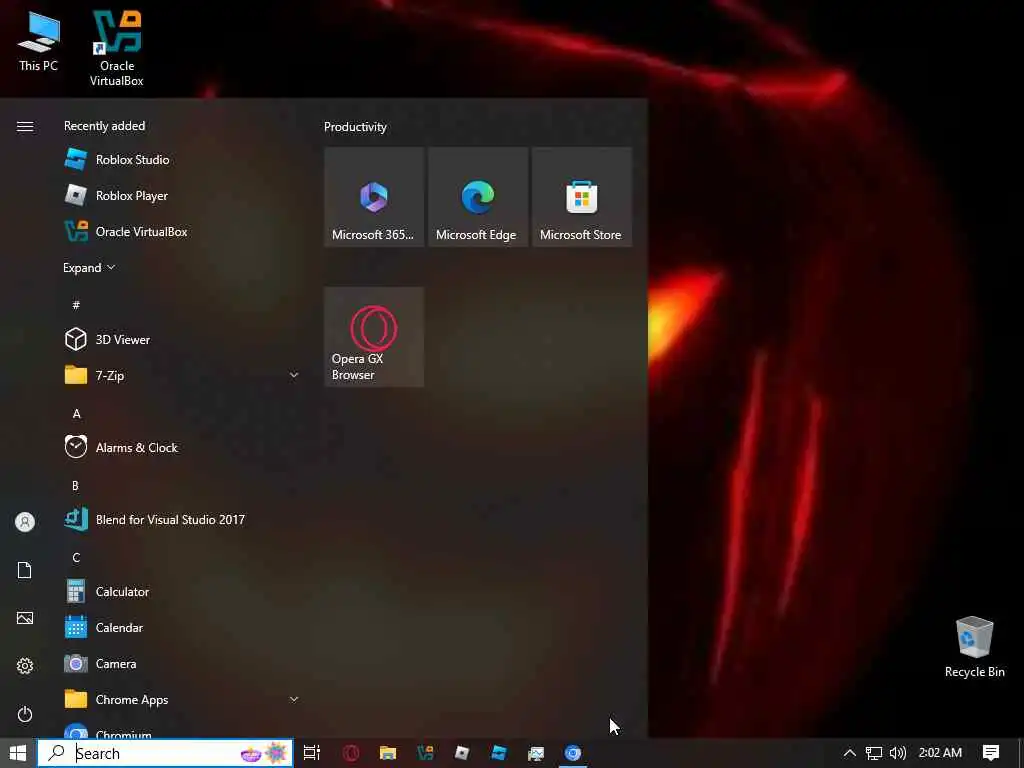Switch to Chromium on the taskbar
This screenshot has height=768, width=1024.
click(x=573, y=753)
